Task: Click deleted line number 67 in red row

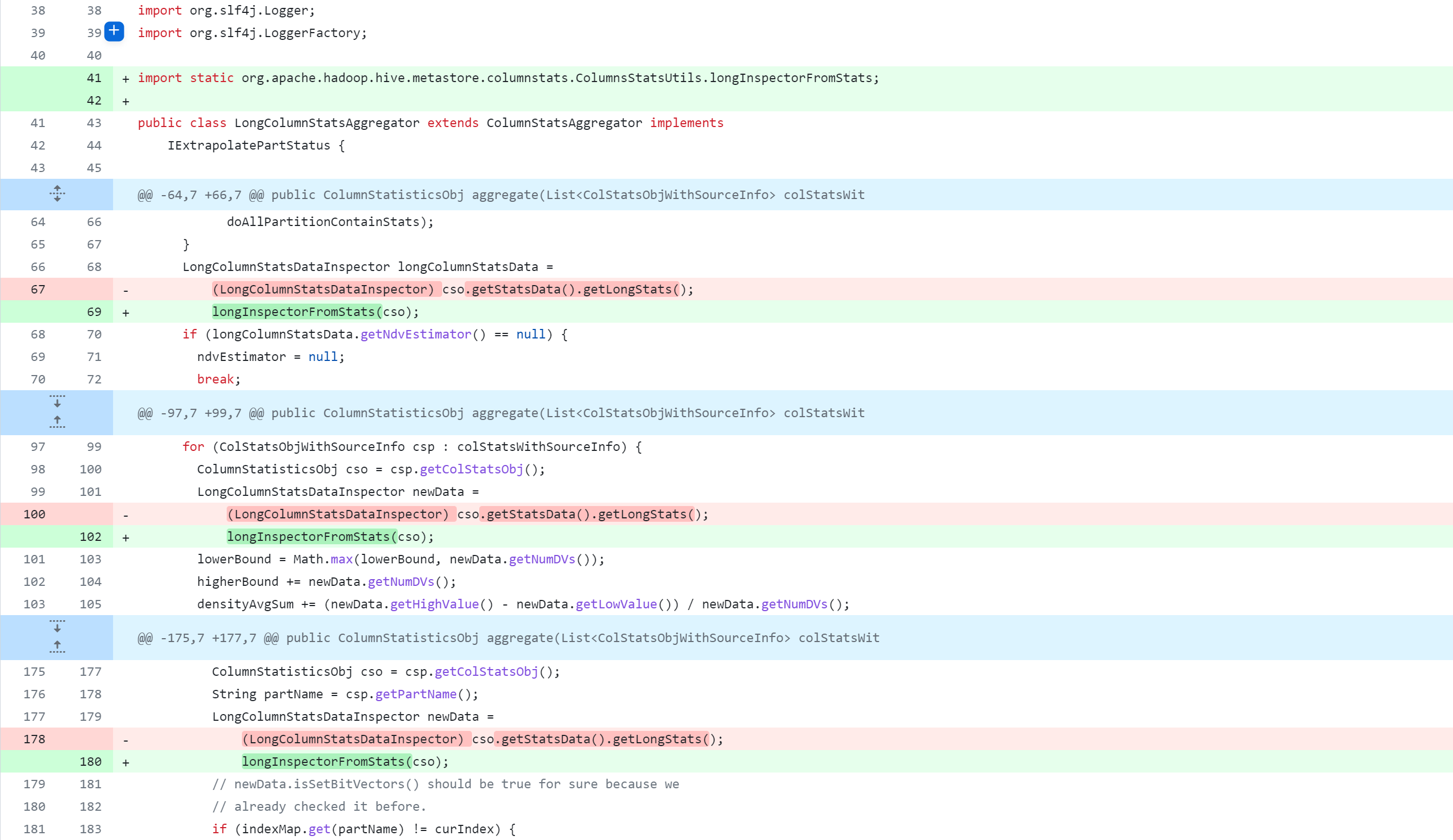Action: (x=38, y=289)
